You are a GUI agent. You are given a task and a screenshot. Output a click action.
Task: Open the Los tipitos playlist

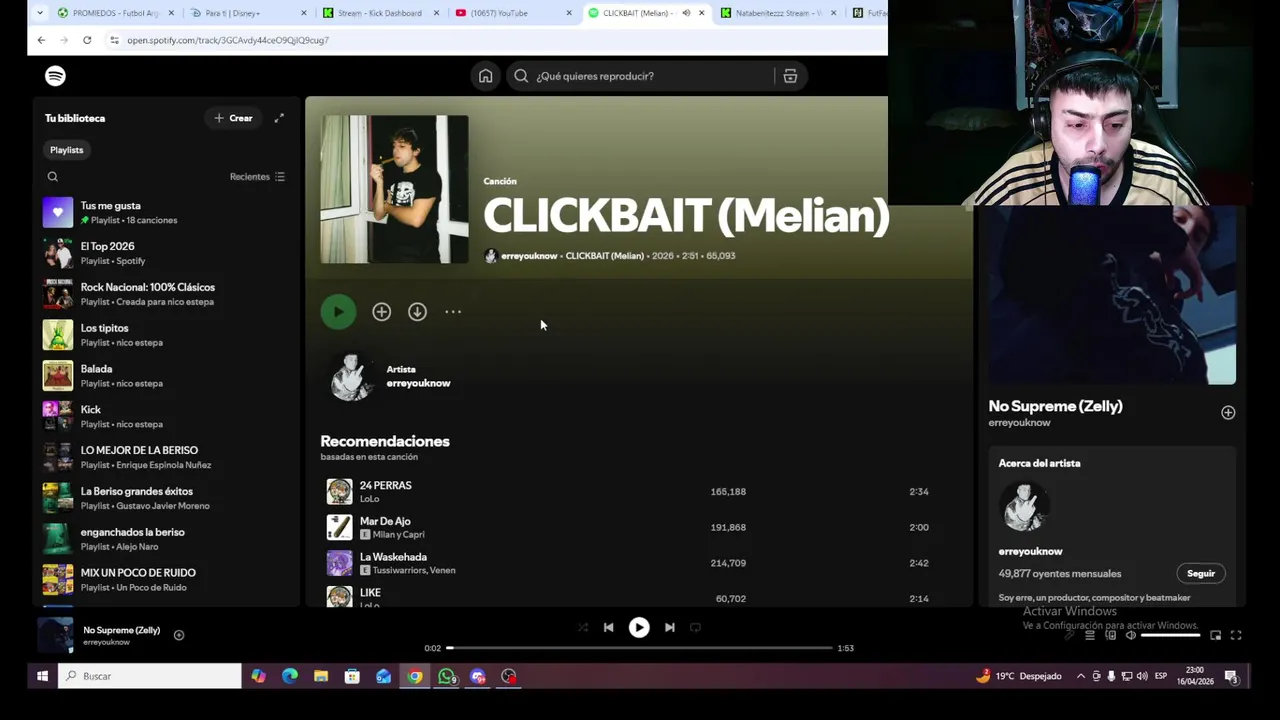tap(165, 335)
